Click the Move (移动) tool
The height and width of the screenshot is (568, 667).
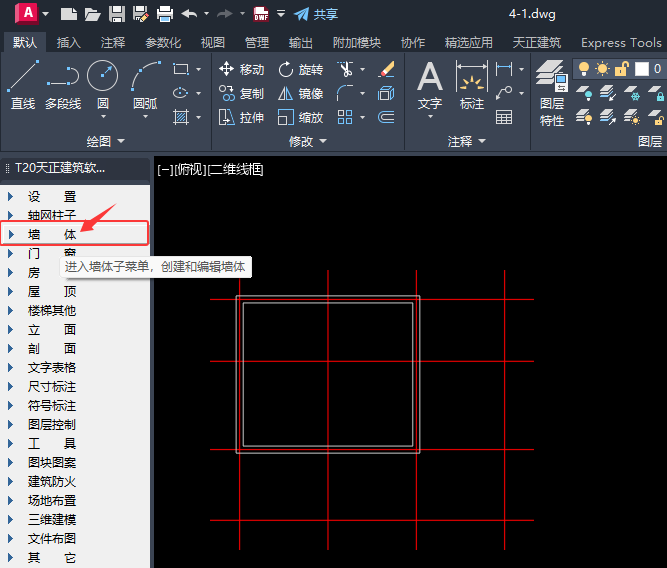click(x=241, y=69)
